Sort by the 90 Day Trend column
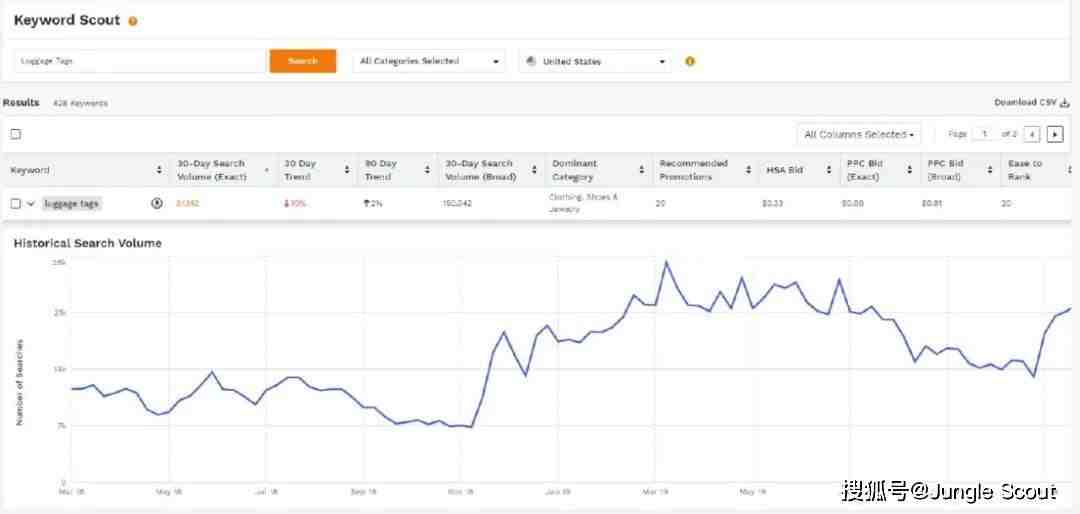Viewport: 1080px width, 514px height. click(x=427, y=169)
